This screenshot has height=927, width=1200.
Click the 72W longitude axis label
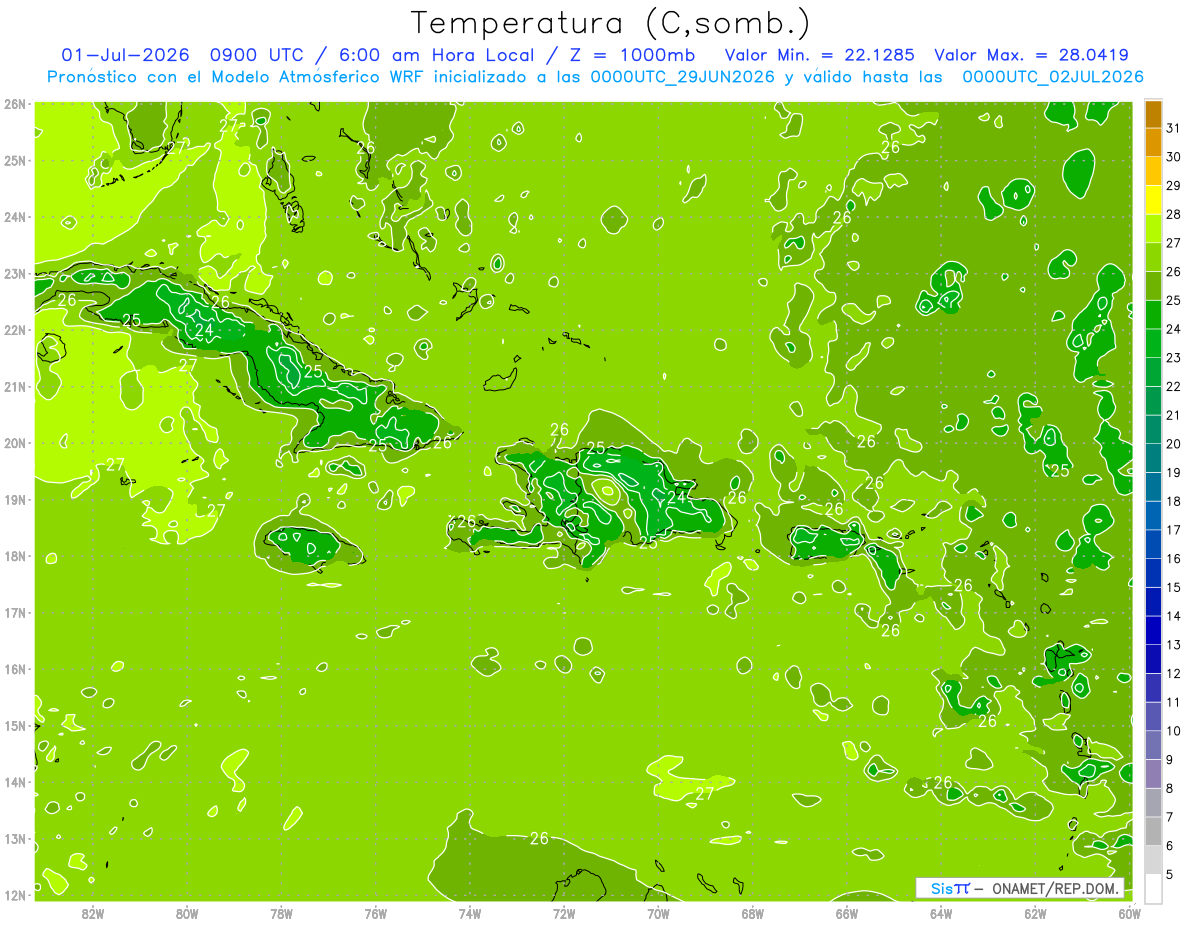(x=563, y=913)
